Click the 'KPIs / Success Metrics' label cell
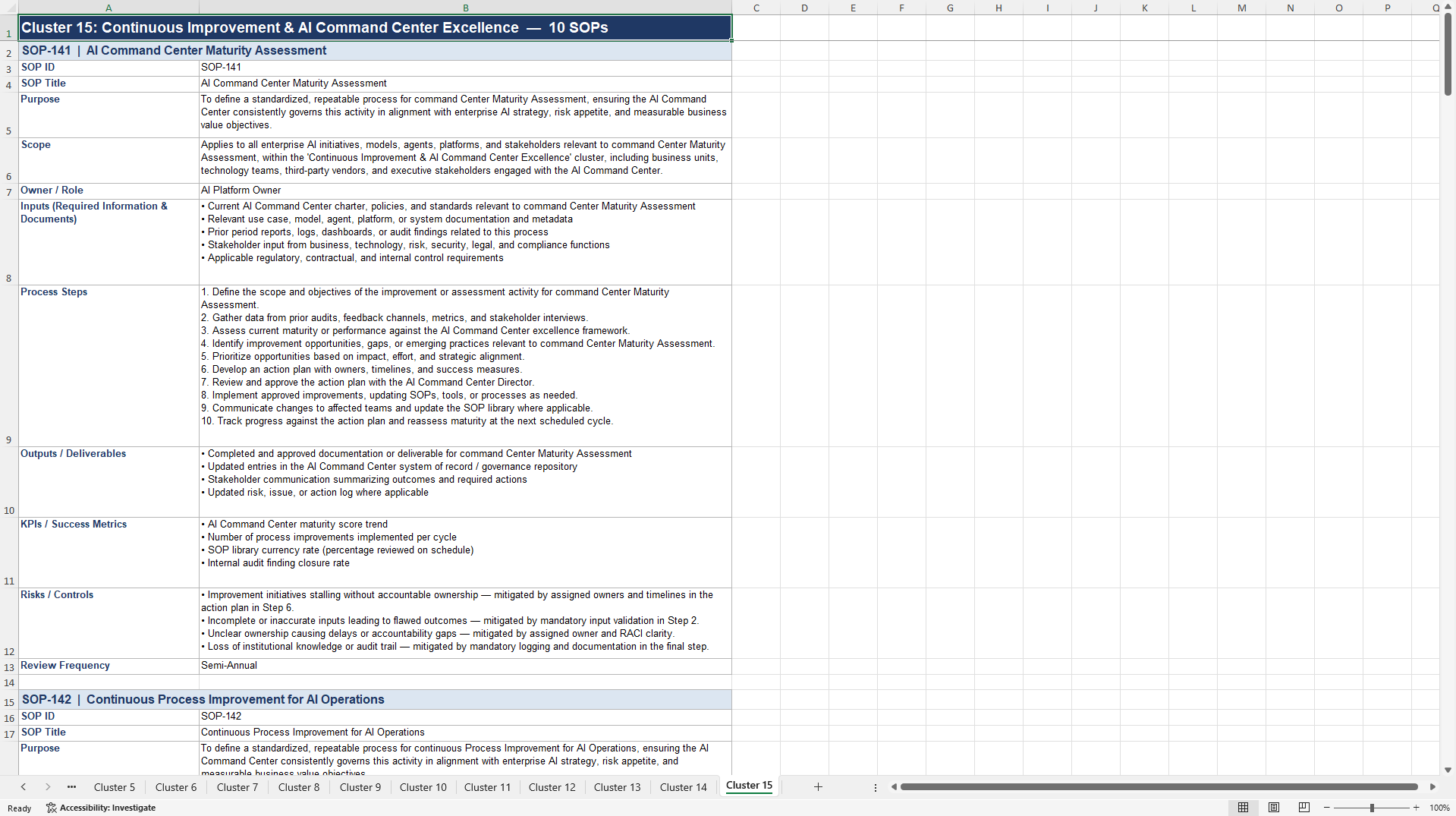 (108, 553)
